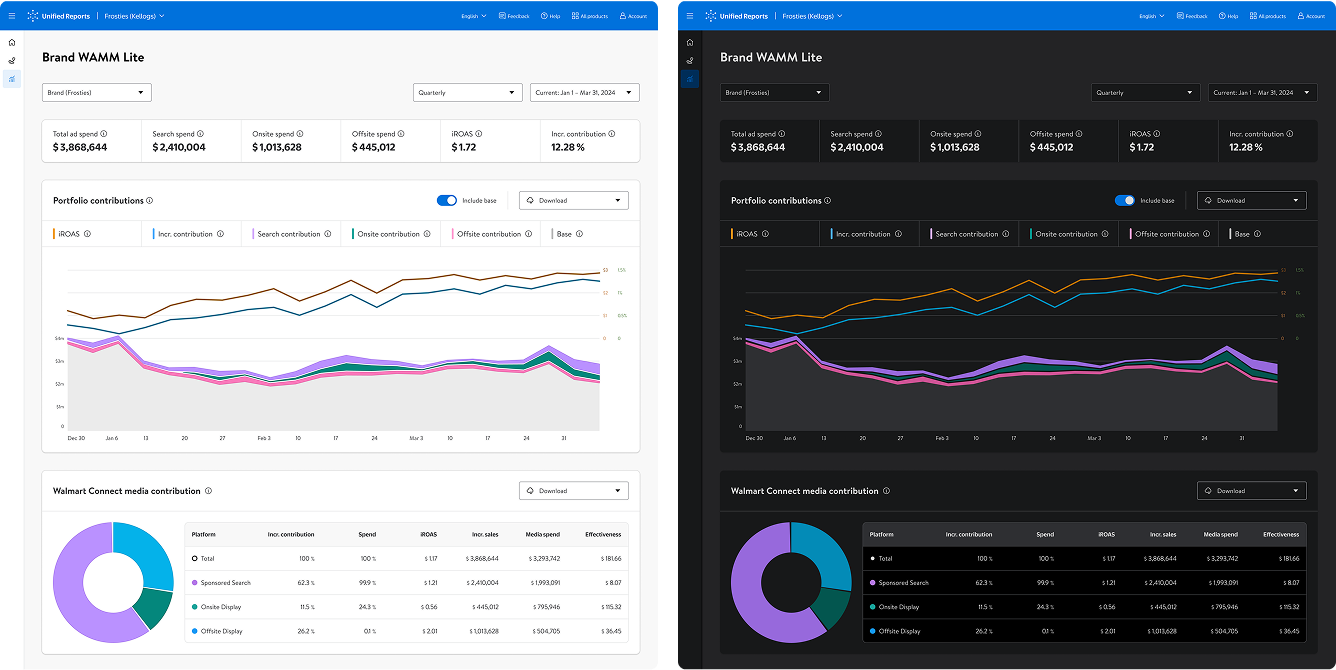Open Account in the dark-theme header
The width and height of the screenshot is (1336, 670).
pyautogui.click(x=1310, y=16)
